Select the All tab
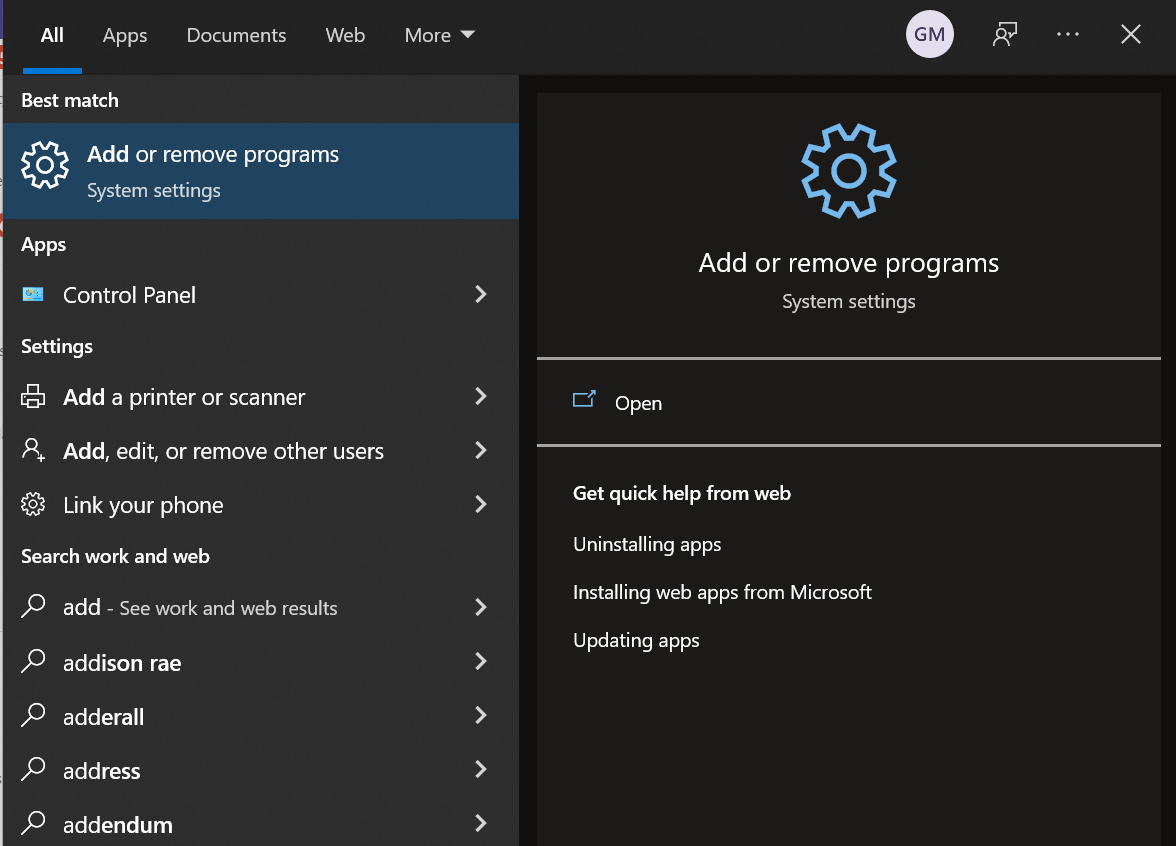The height and width of the screenshot is (846, 1176). point(52,35)
